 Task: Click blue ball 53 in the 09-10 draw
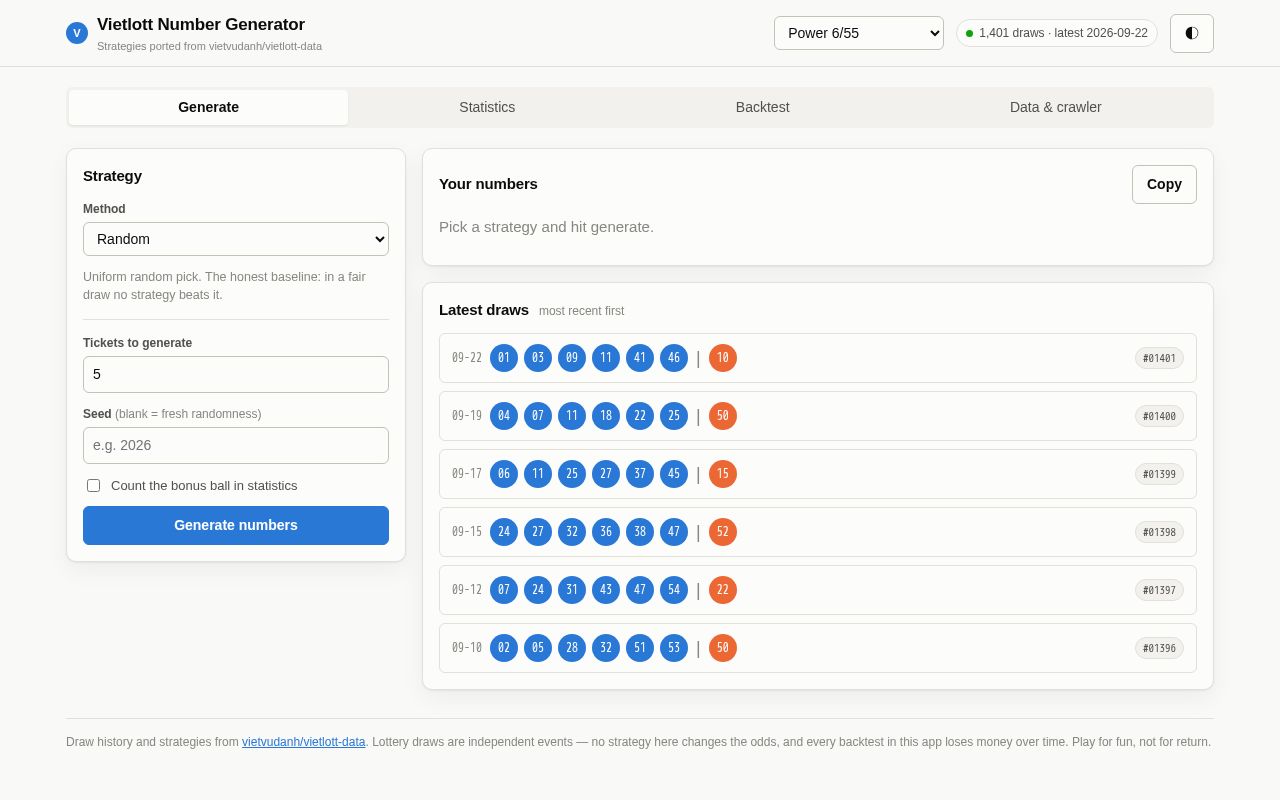tap(674, 648)
